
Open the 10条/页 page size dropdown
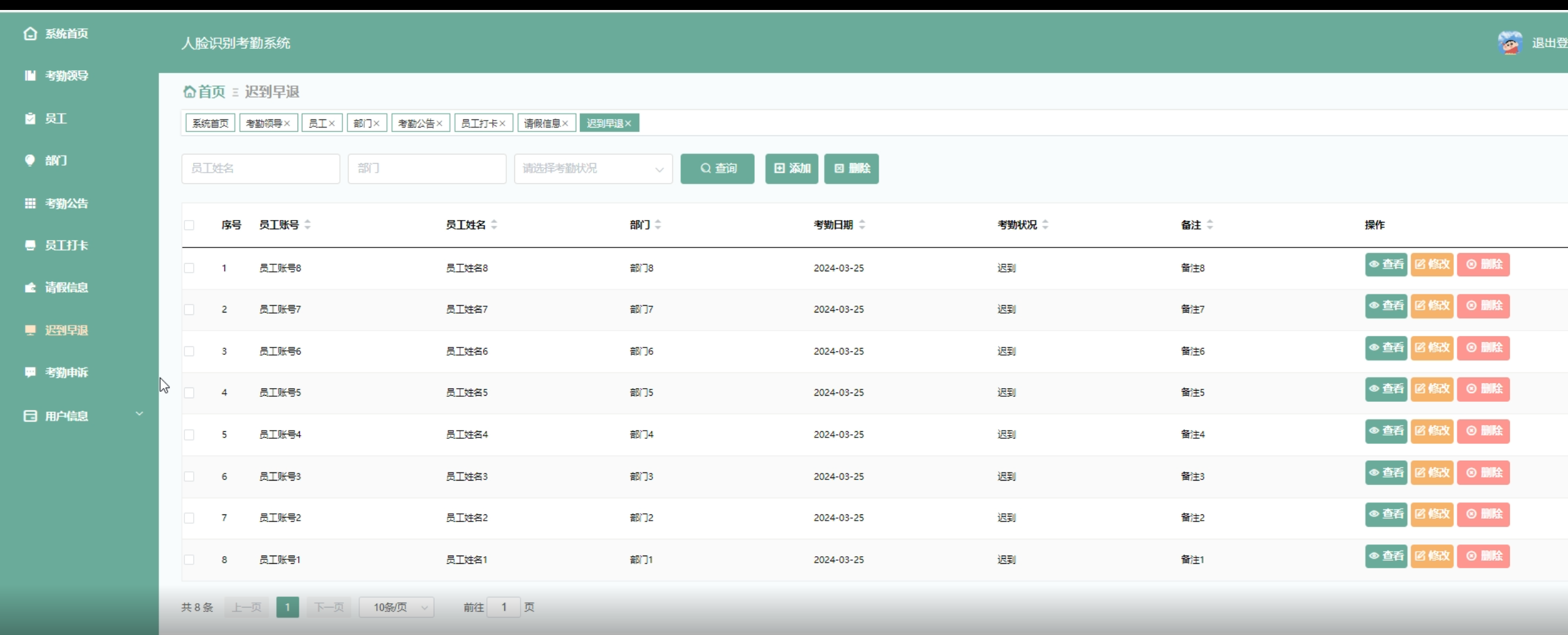point(396,607)
